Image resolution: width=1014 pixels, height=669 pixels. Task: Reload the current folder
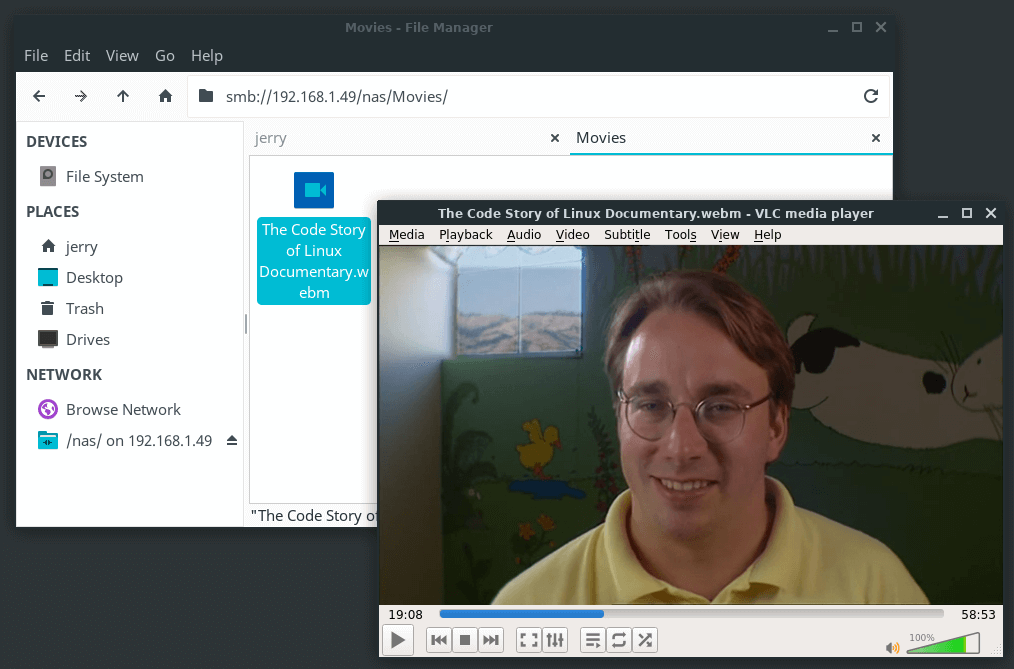871,96
